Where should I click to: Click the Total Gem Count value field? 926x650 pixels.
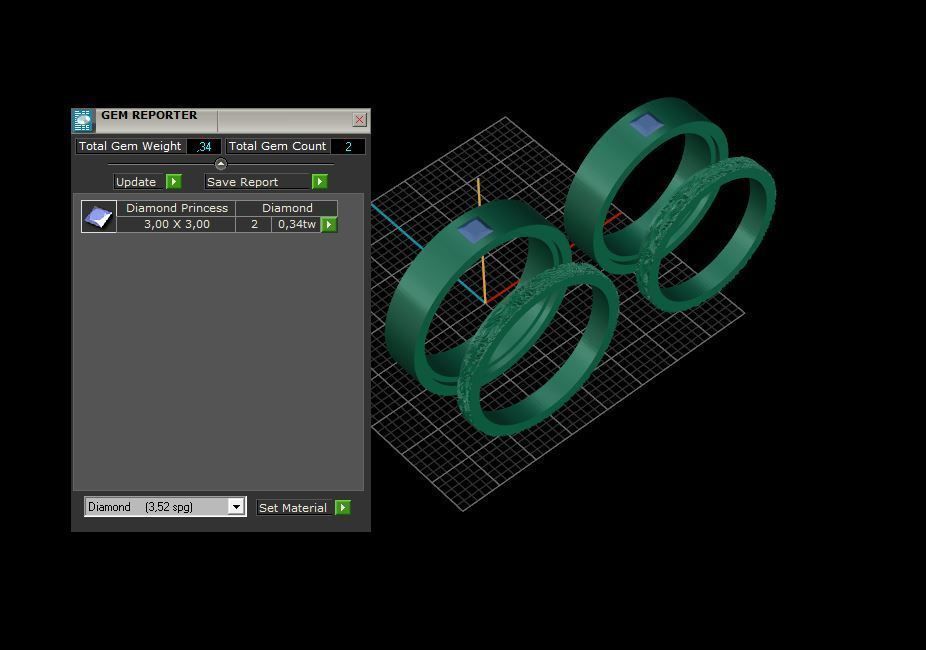(x=349, y=146)
